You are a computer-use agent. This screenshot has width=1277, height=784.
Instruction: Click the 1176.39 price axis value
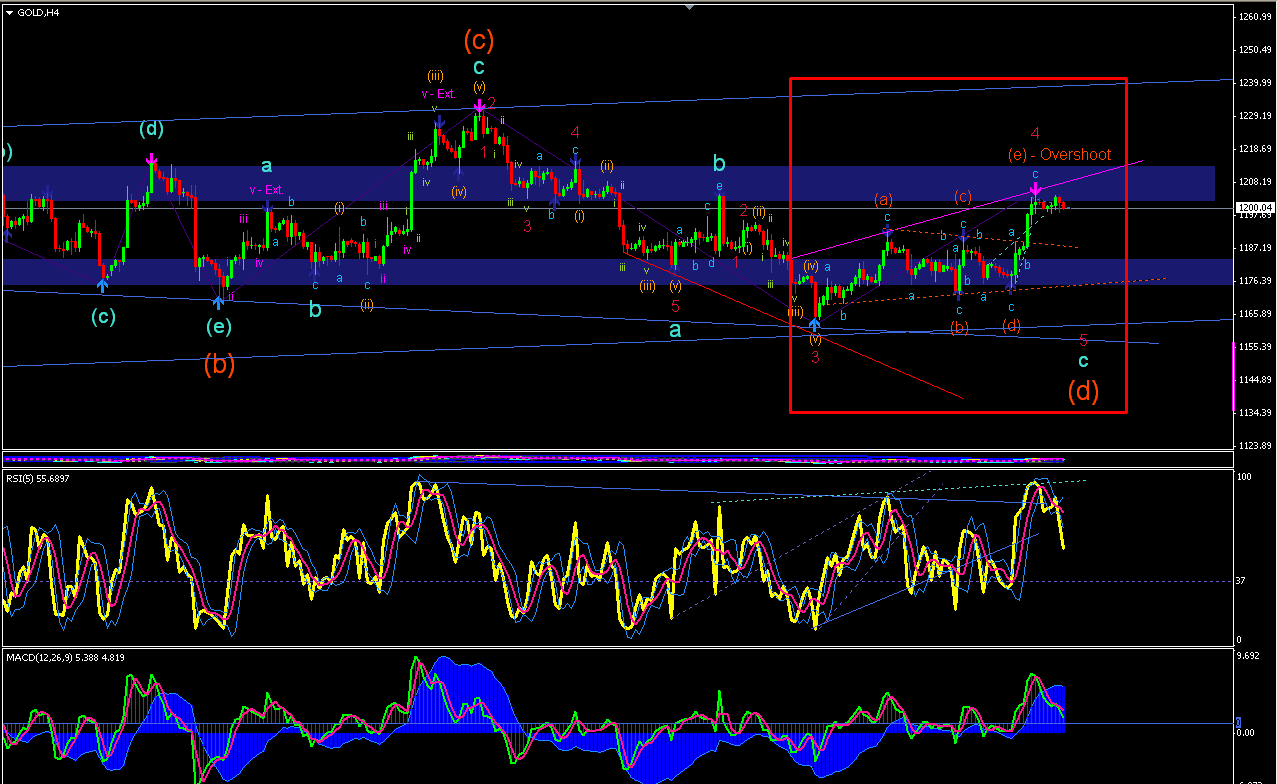(1257, 281)
